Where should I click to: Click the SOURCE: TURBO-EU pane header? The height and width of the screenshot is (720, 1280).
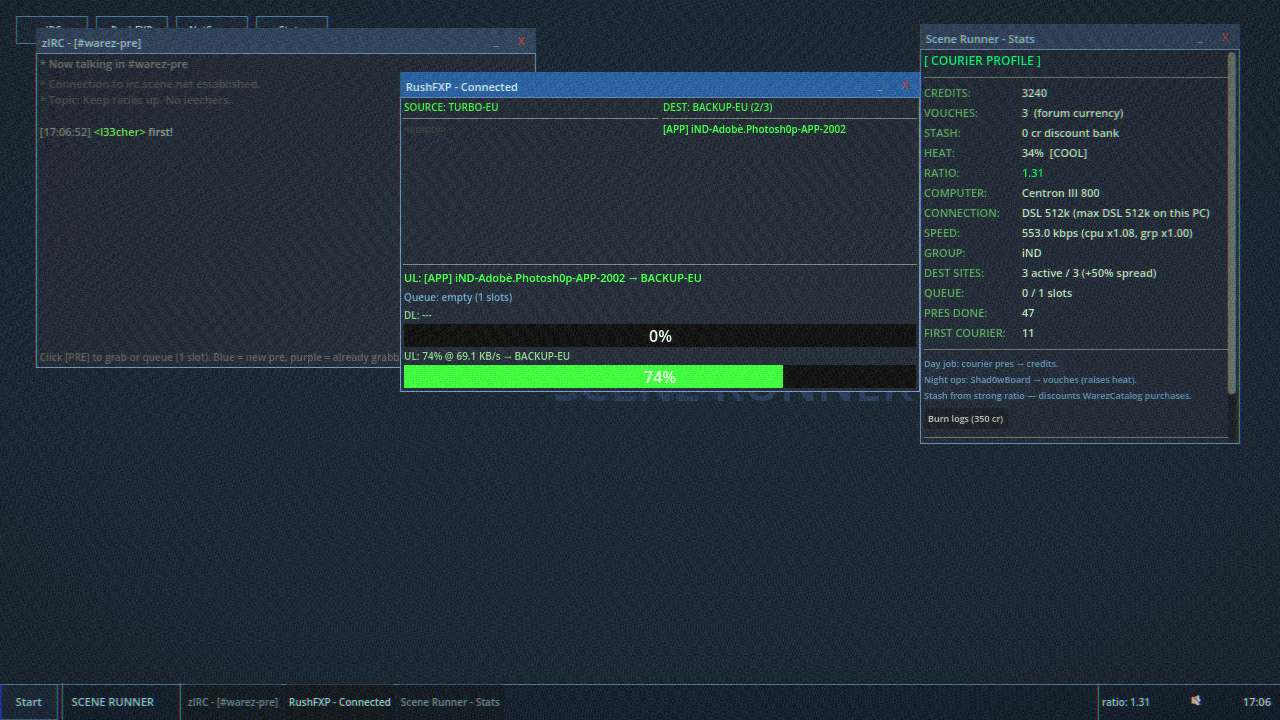[451, 107]
